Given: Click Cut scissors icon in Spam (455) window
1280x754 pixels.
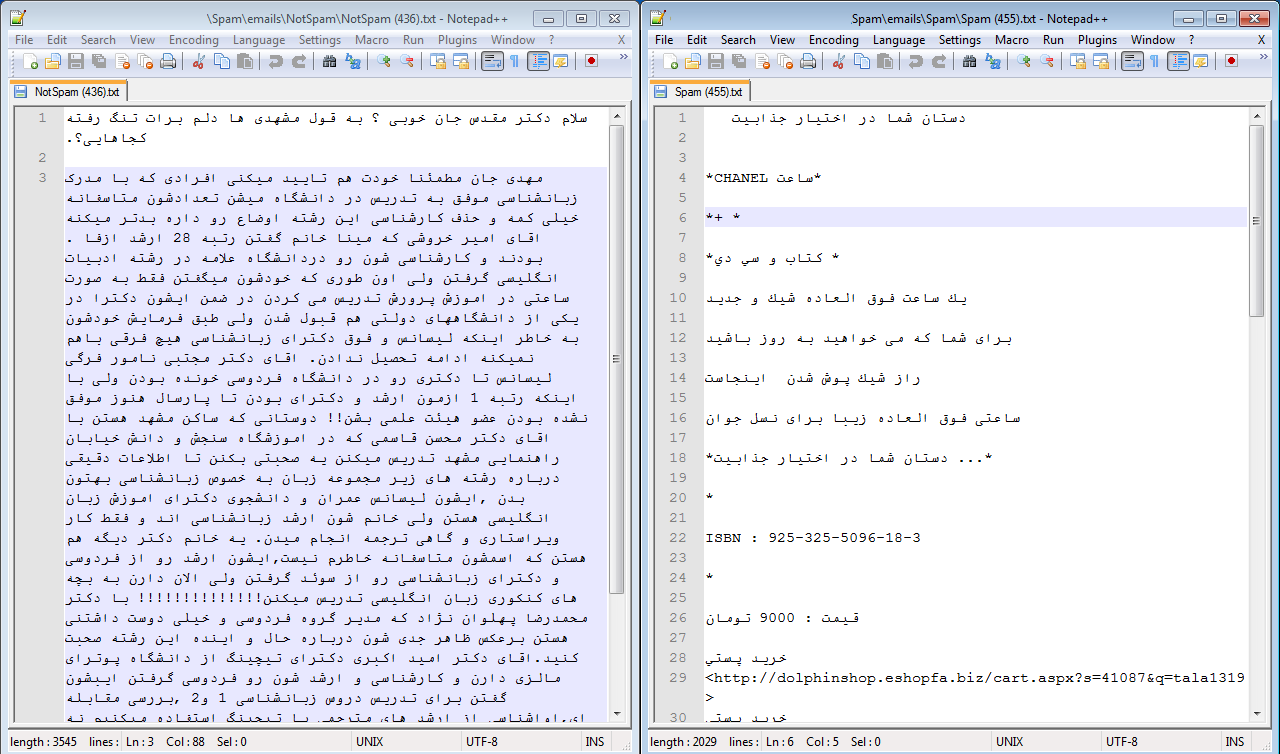Looking at the screenshot, I should click(838, 61).
